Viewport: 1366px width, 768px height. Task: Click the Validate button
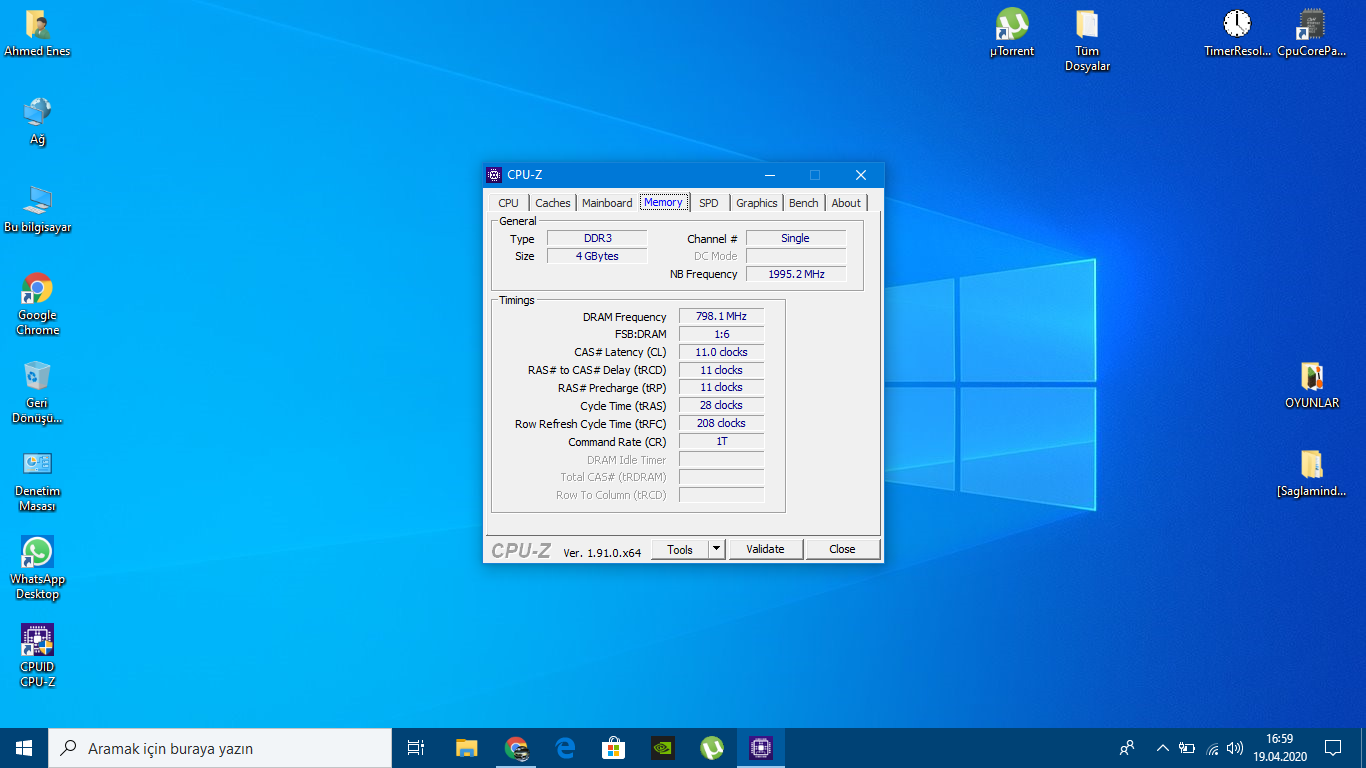click(x=765, y=549)
